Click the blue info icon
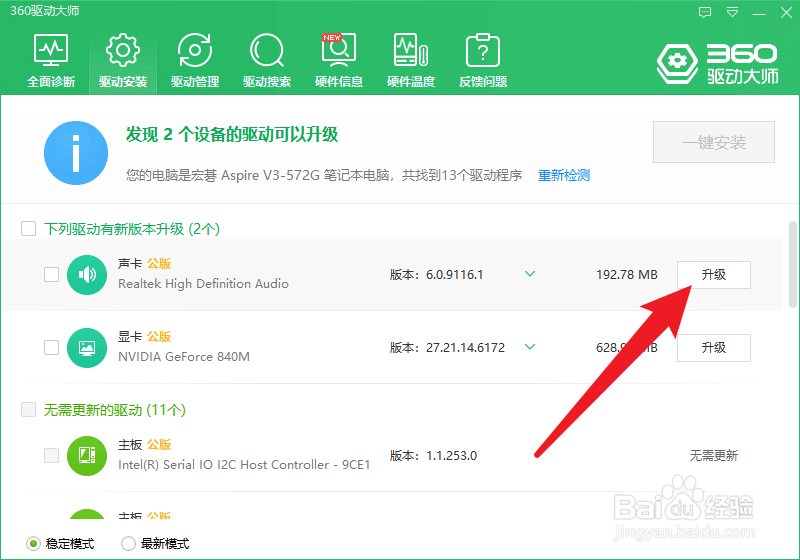 click(x=76, y=153)
